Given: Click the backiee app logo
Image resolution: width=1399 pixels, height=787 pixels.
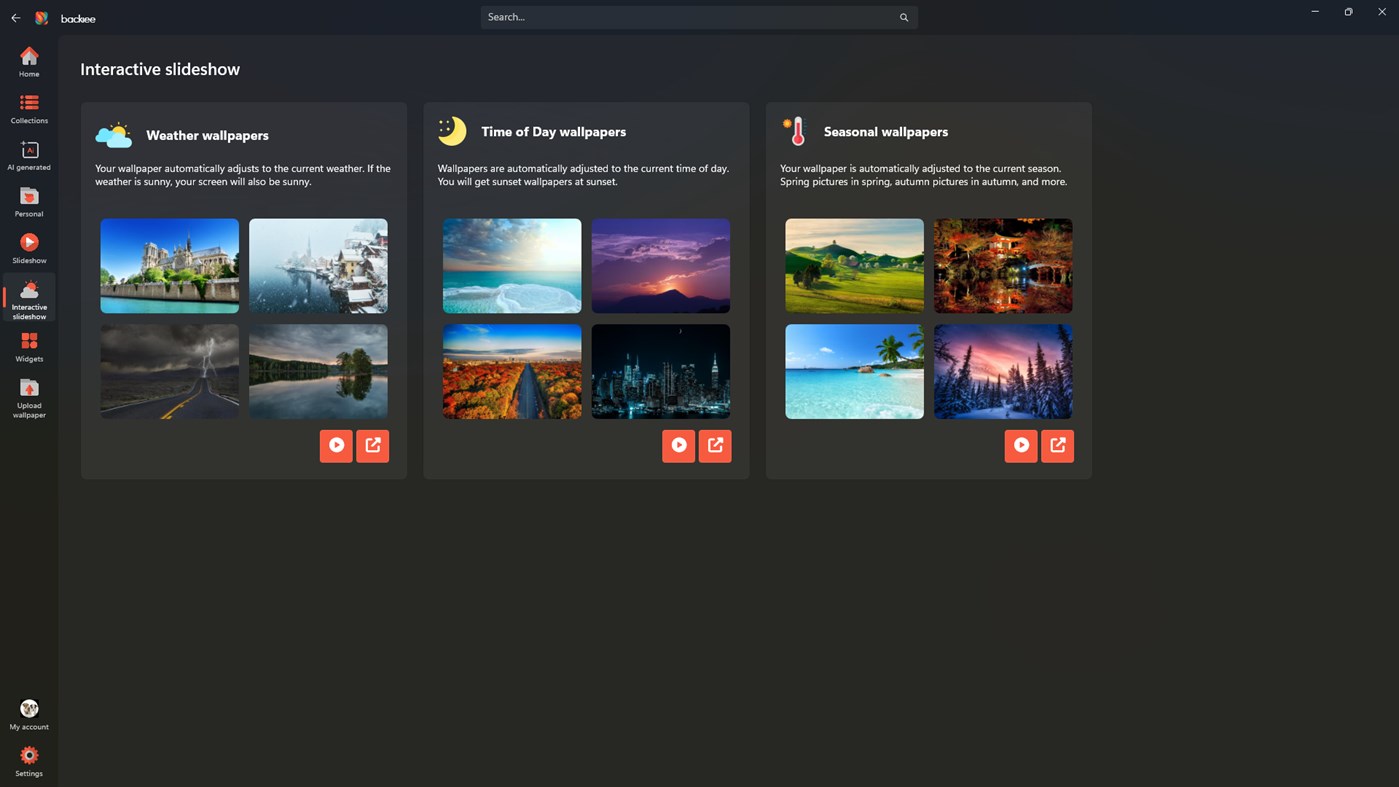Looking at the screenshot, I should [42, 18].
